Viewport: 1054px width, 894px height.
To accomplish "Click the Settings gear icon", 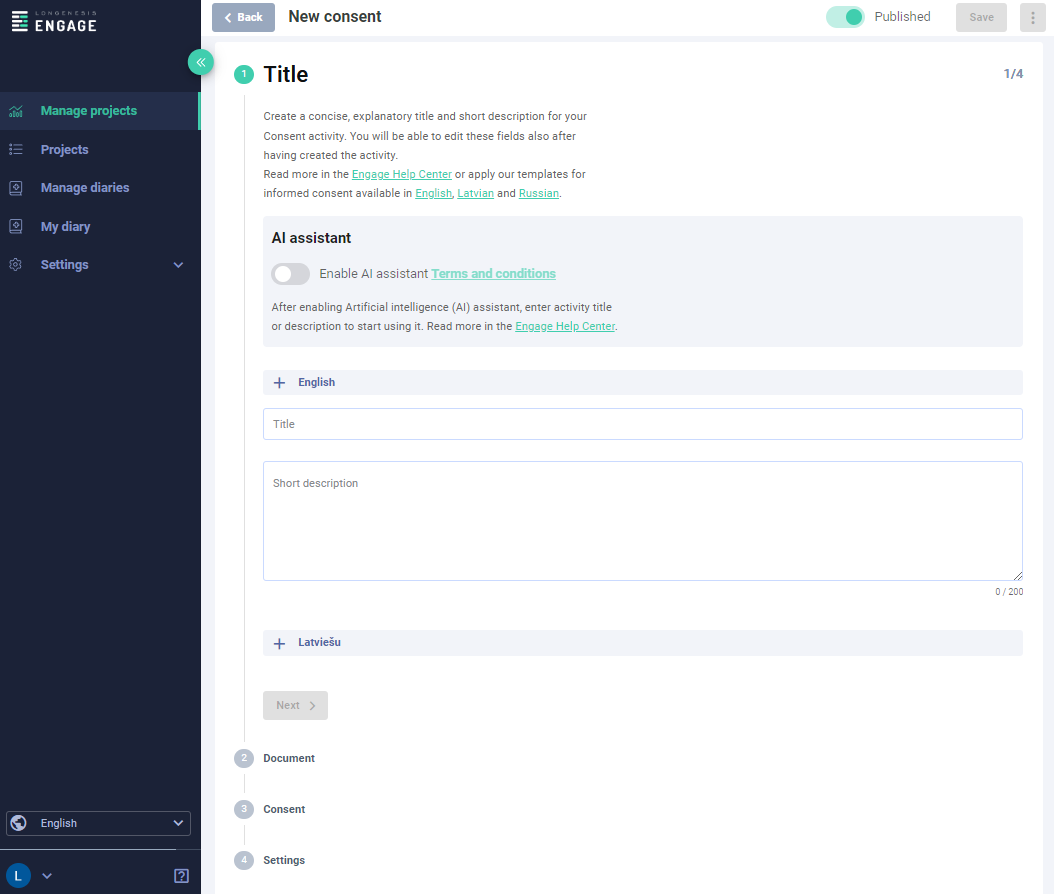I will pos(16,264).
